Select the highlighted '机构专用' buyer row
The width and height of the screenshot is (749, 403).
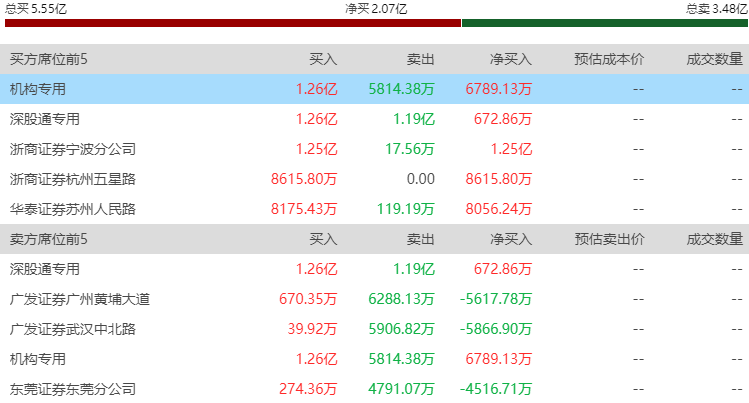[374, 89]
